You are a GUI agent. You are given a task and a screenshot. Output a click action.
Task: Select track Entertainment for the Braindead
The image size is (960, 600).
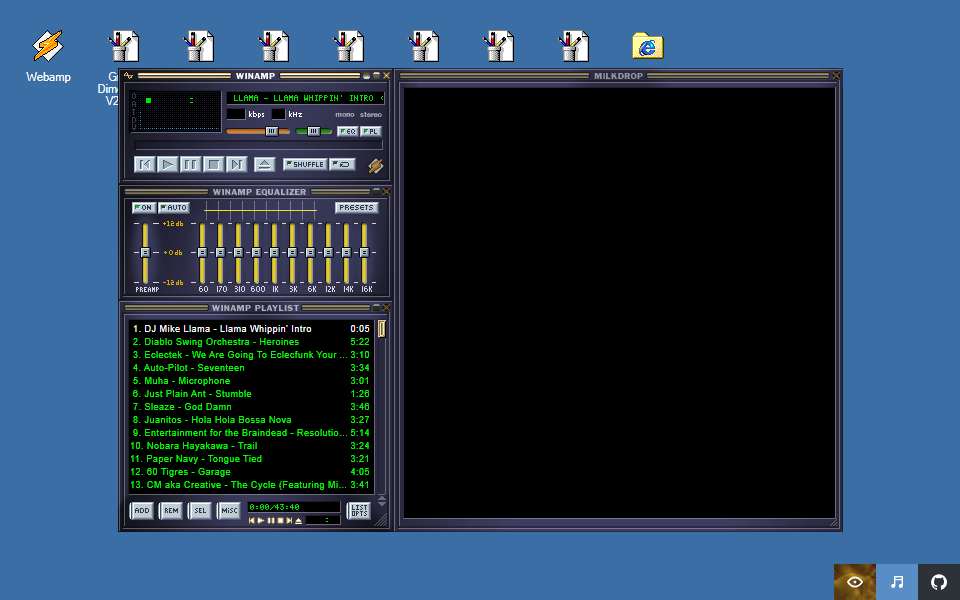(x=251, y=433)
